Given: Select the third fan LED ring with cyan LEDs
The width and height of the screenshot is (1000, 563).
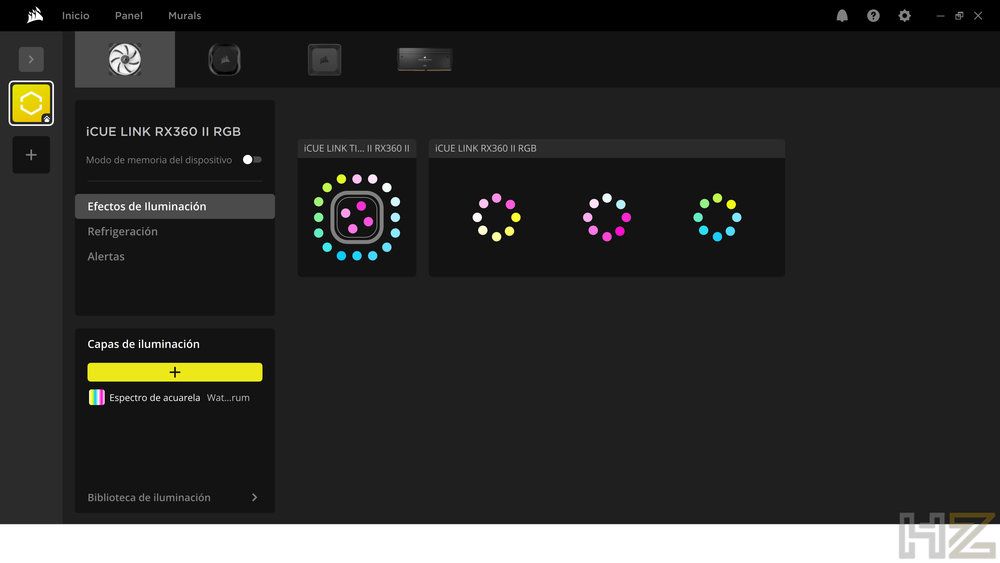Looking at the screenshot, I should pos(717,217).
